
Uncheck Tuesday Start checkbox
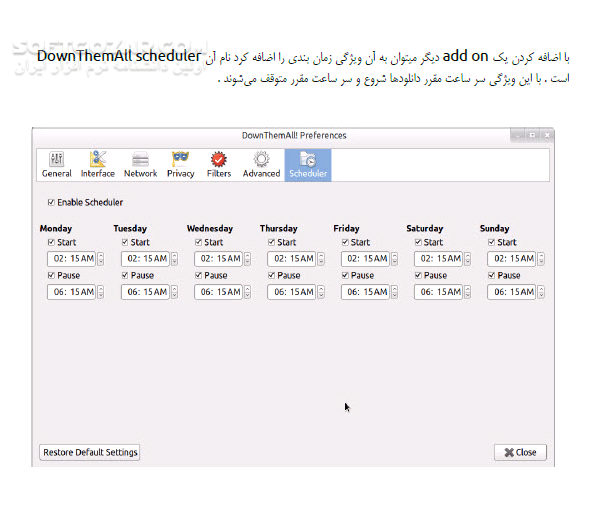125,242
